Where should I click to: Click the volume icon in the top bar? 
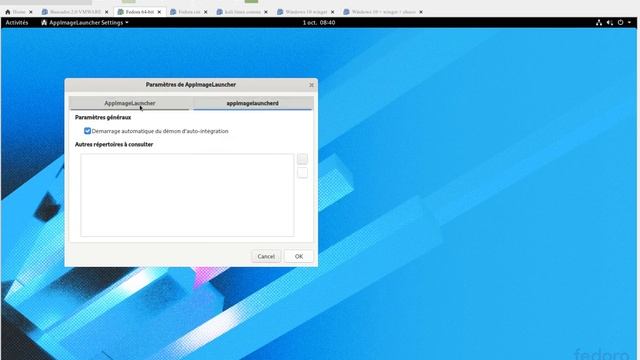(x=610, y=23)
